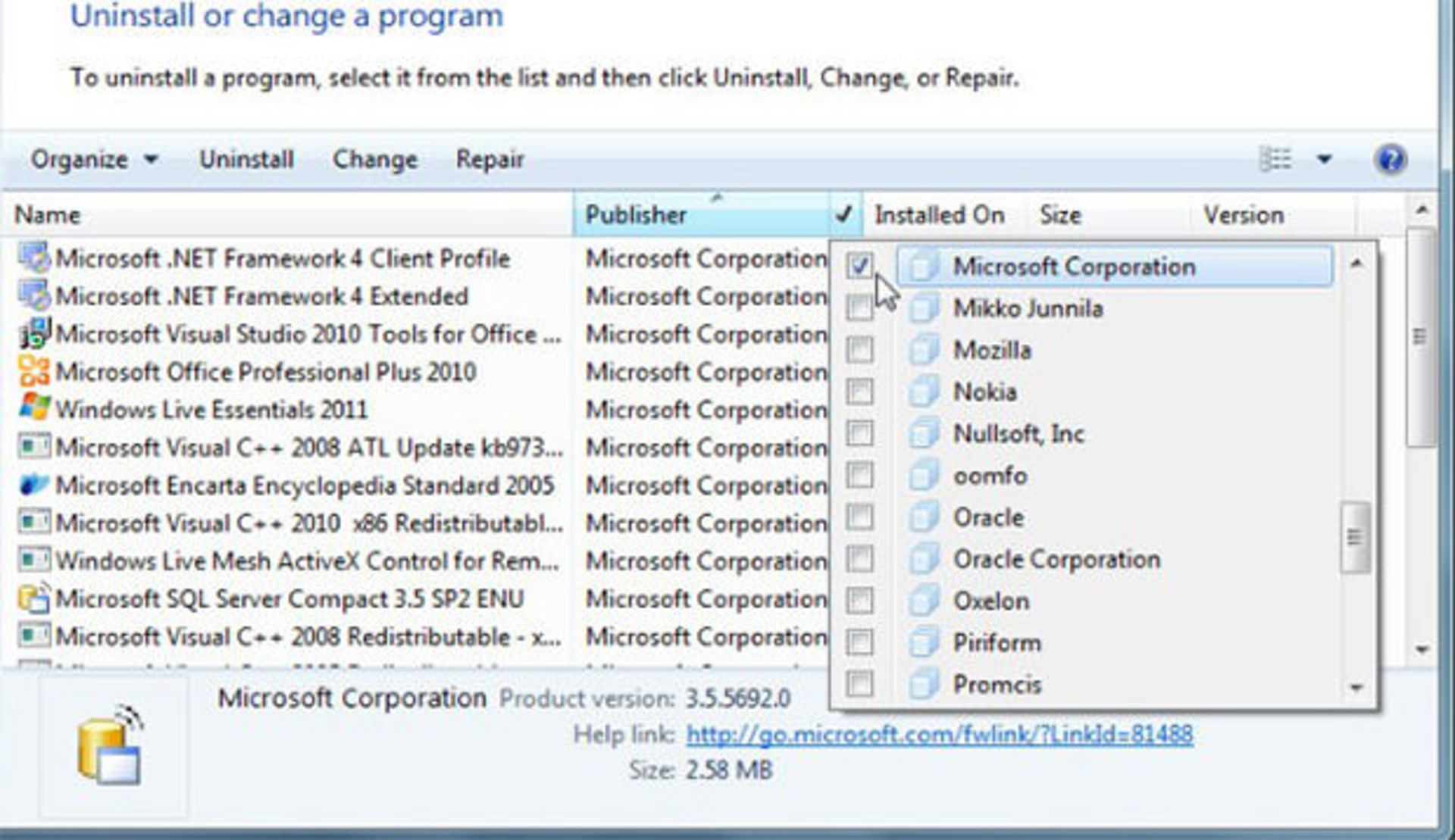Screen dimensions: 1455x840
Task: Click the change-view icon near the top right
Action: (1277, 159)
